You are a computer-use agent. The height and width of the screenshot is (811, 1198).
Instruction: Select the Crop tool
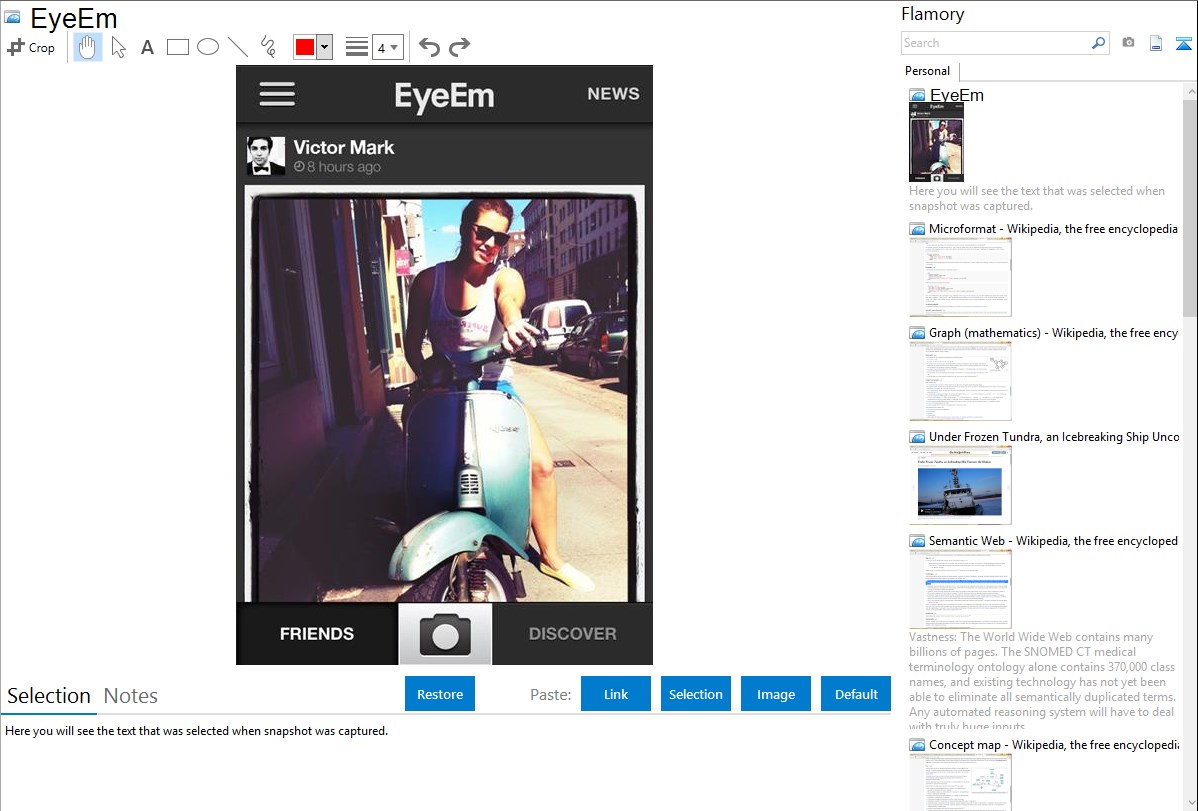click(31, 47)
